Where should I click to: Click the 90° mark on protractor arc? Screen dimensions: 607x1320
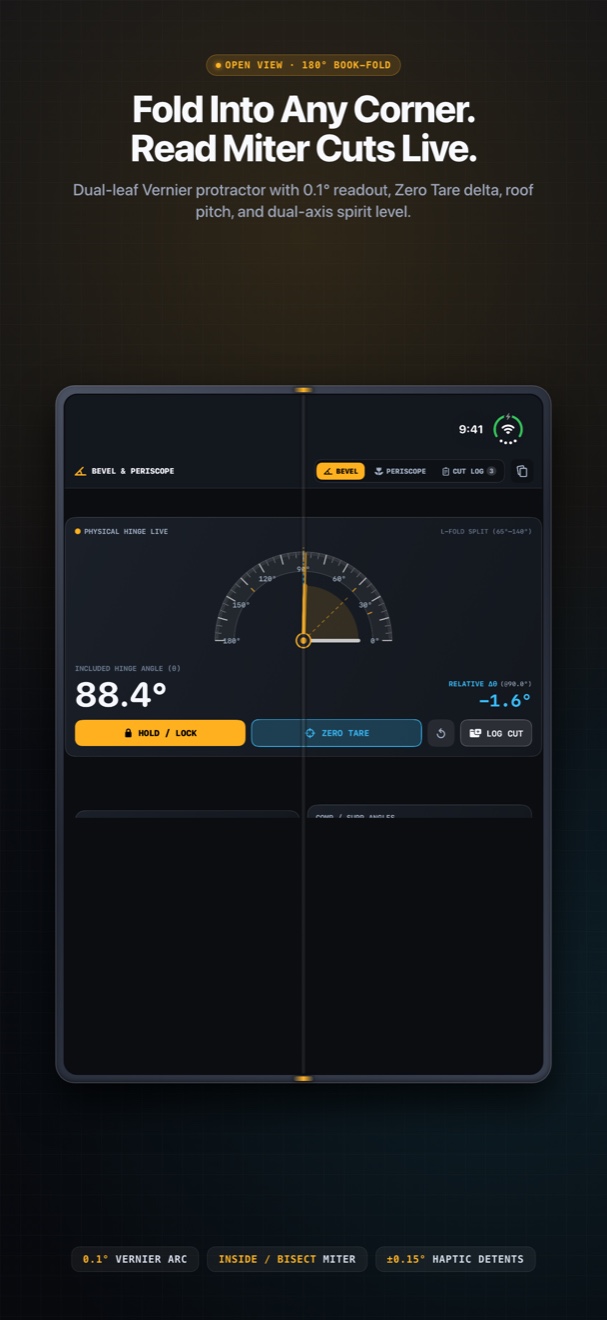pyautogui.click(x=303, y=569)
